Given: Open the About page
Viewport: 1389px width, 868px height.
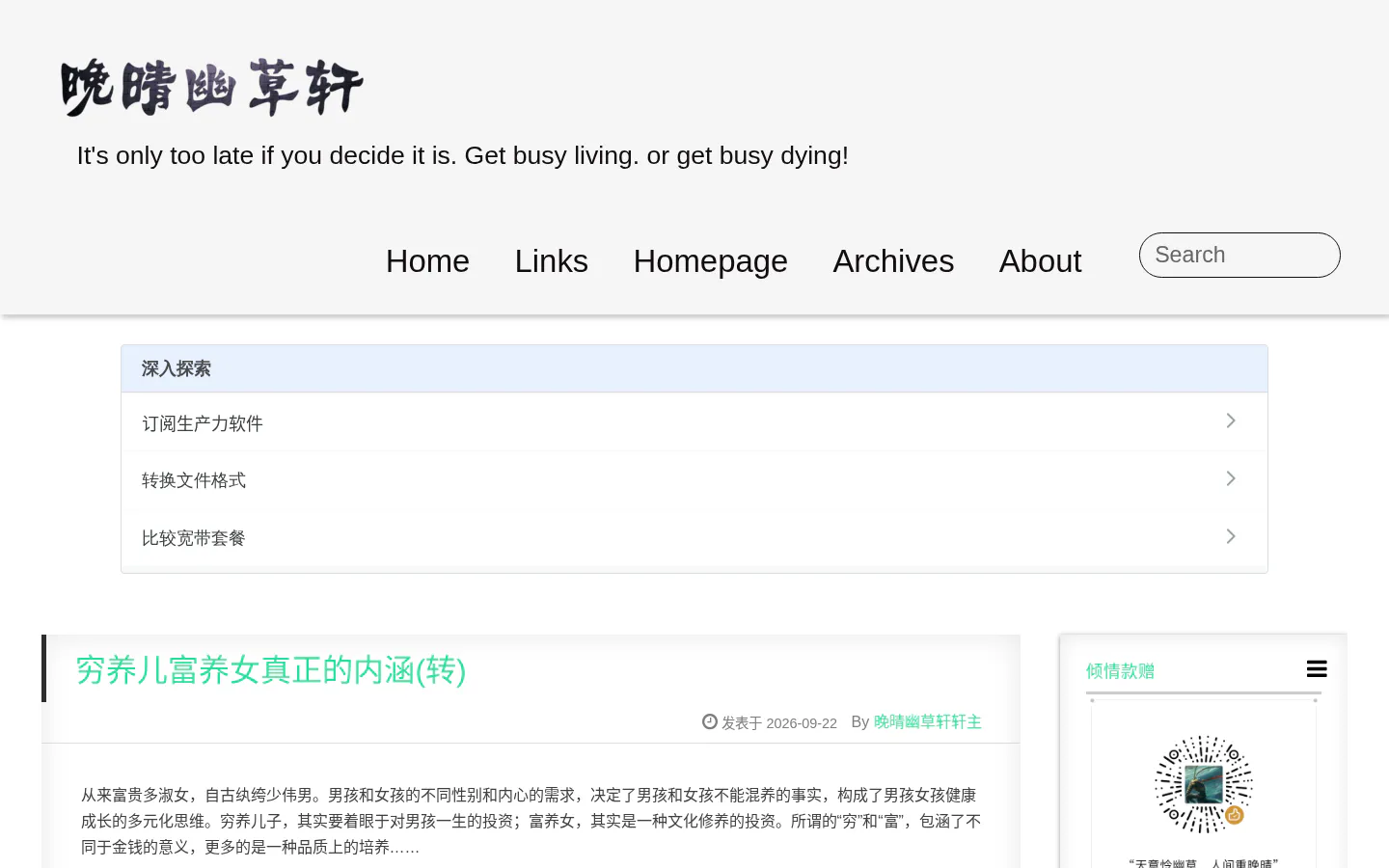Looking at the screenshot, I should click(x=1040, y=261).
